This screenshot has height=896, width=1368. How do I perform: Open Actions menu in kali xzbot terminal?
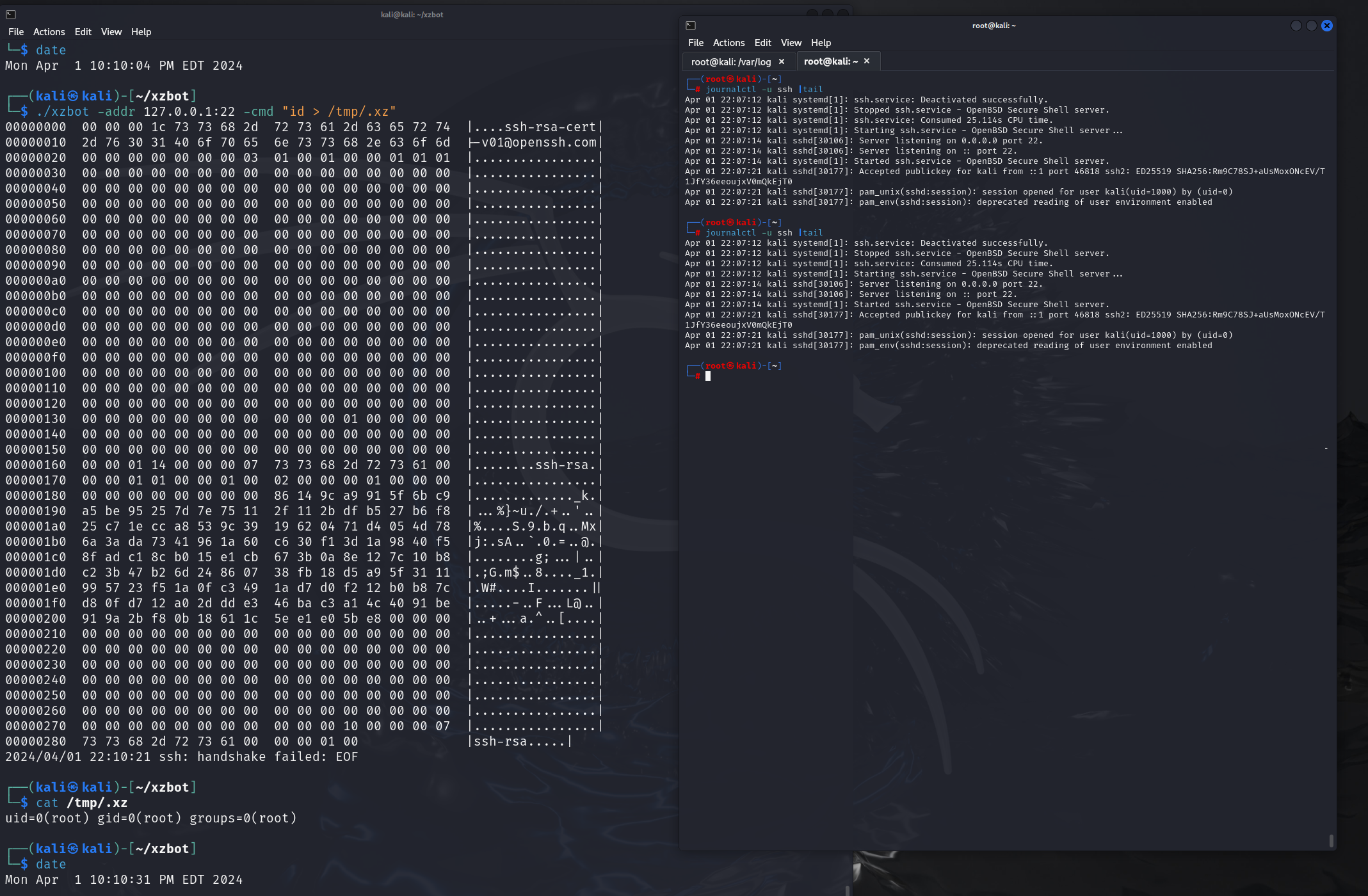point(49,32)
